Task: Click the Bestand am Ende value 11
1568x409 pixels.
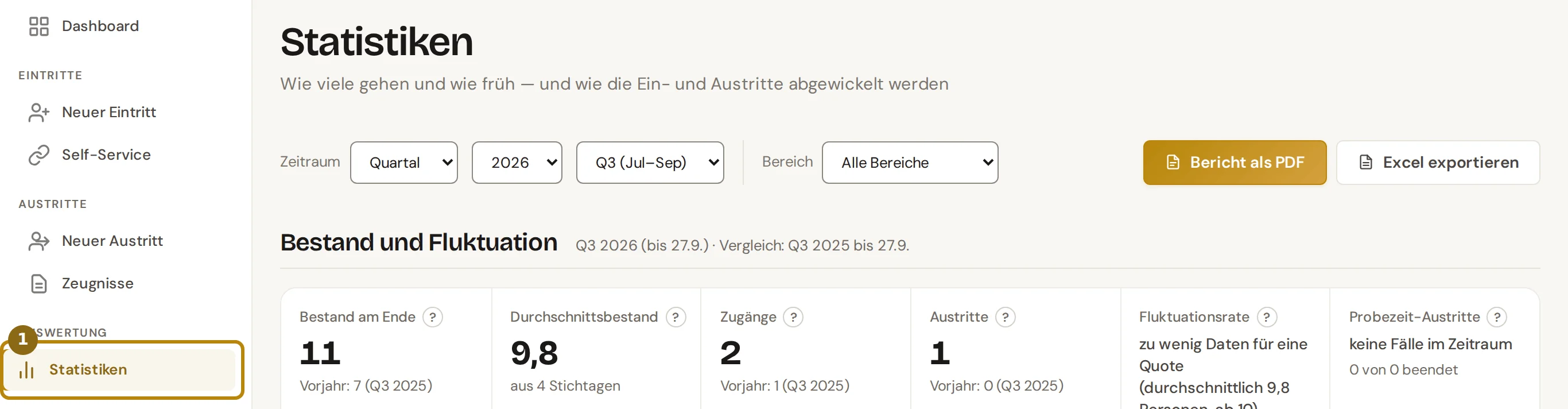Action: point(320,353)
